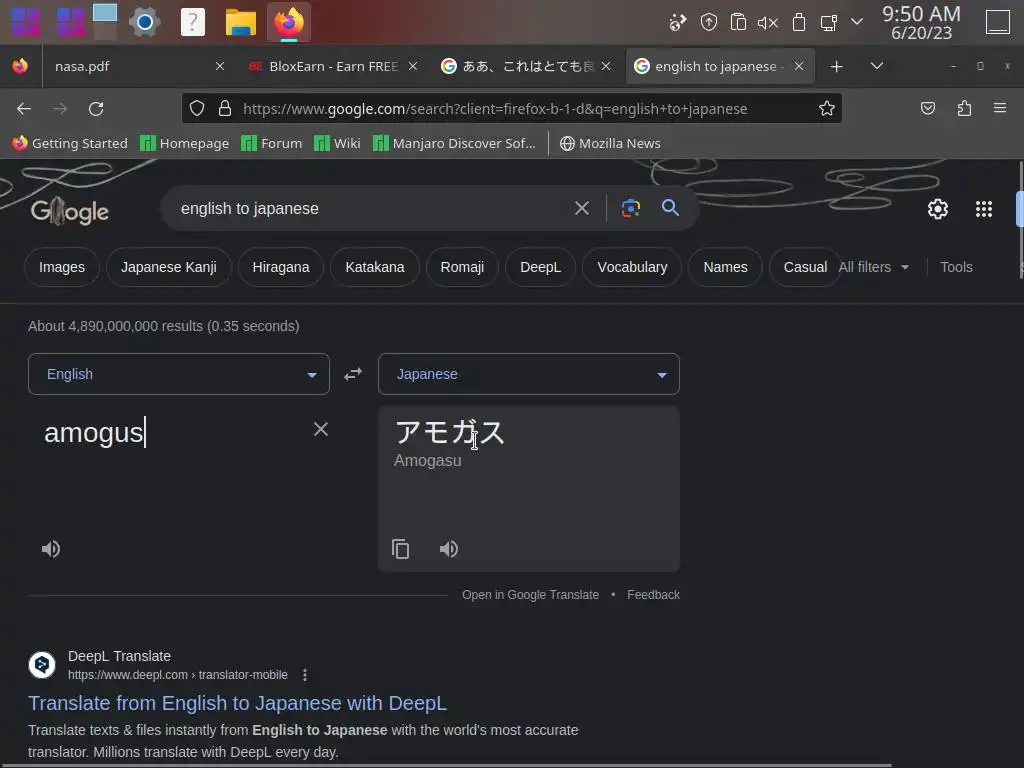Screen dimensions: 1024x768
Task: Switch to BloxEarn tab
Action: point(334,67)
